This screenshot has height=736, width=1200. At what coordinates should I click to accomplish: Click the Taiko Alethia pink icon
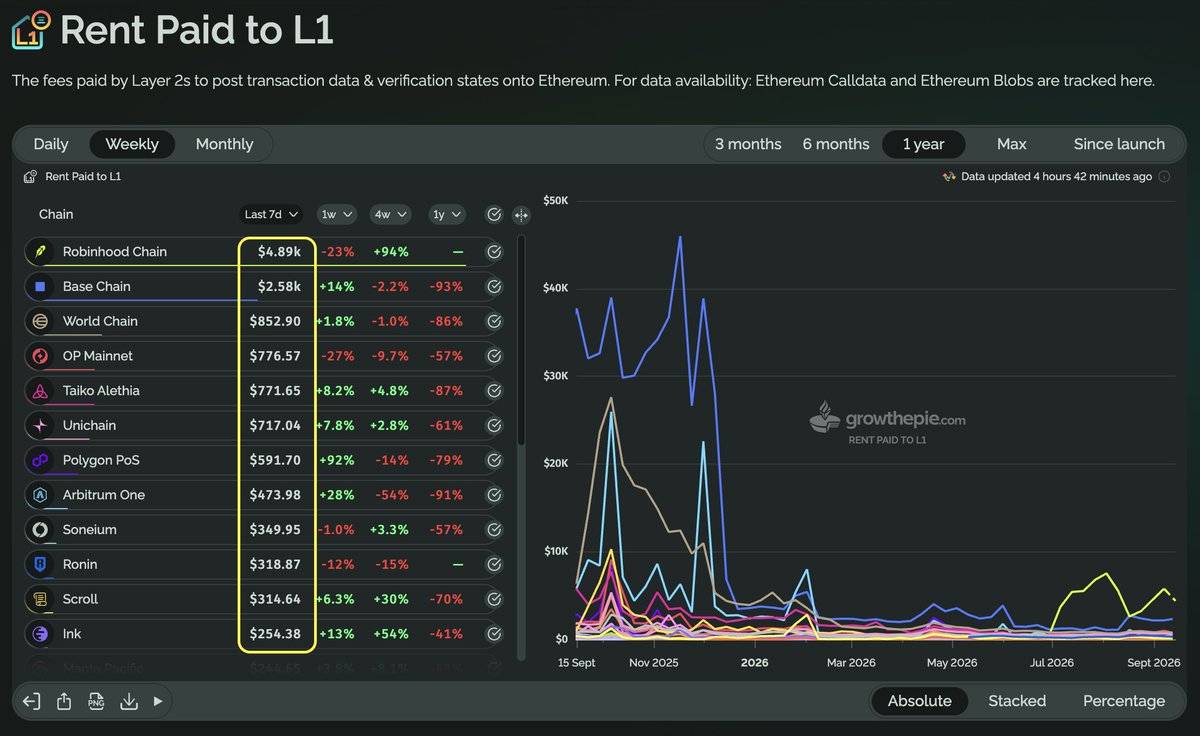(x=40, y=391)
